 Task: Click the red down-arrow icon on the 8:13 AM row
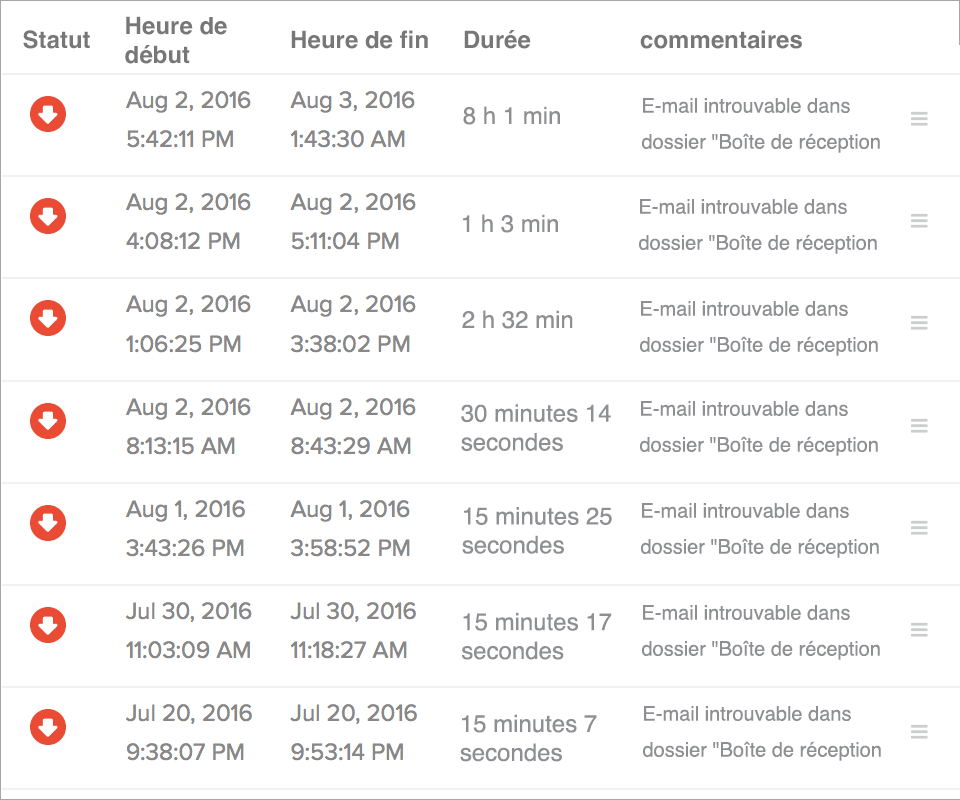[x=48, y=421]
